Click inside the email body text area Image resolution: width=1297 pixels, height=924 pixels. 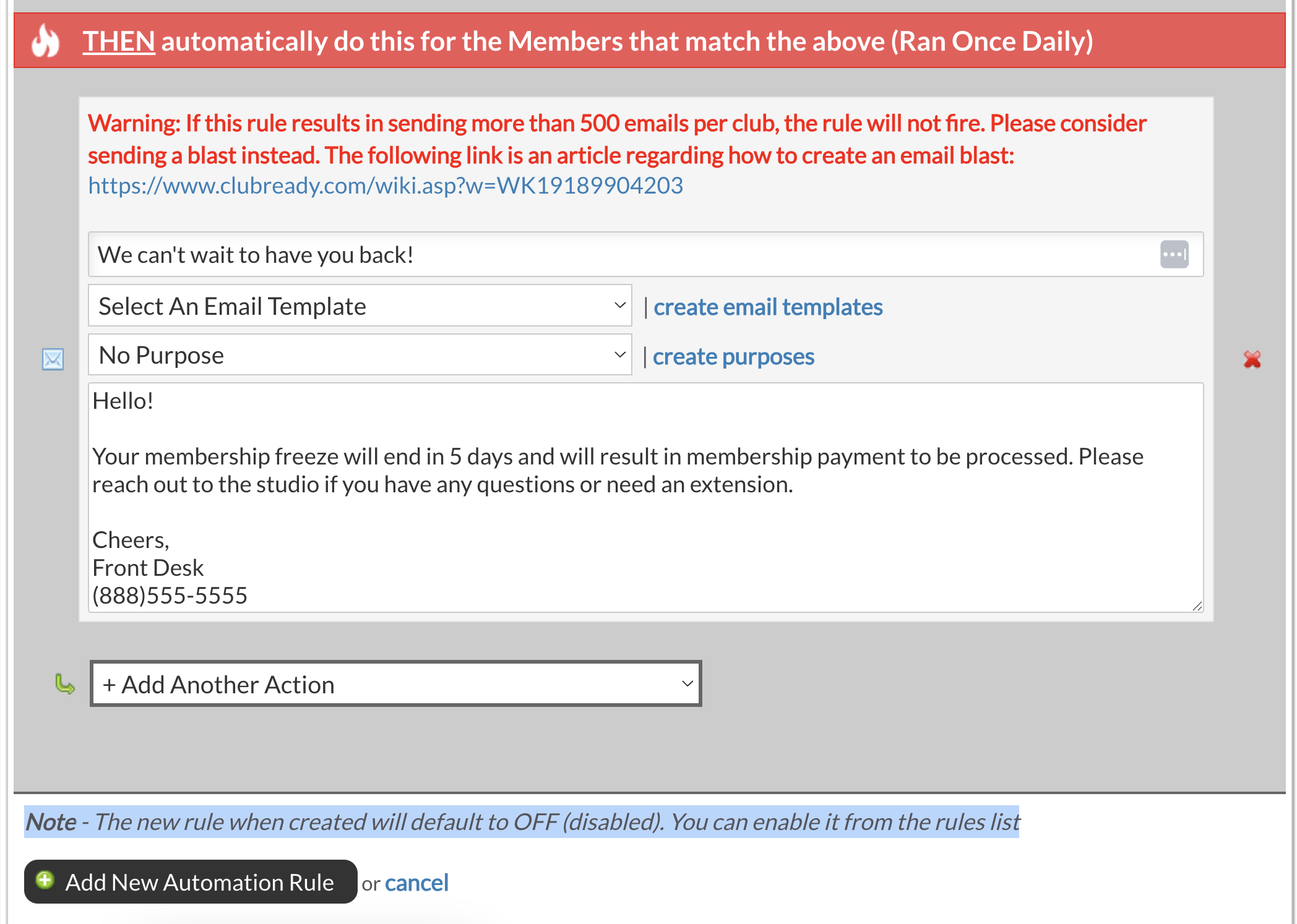pyautogui.click(x=646, y=498)
